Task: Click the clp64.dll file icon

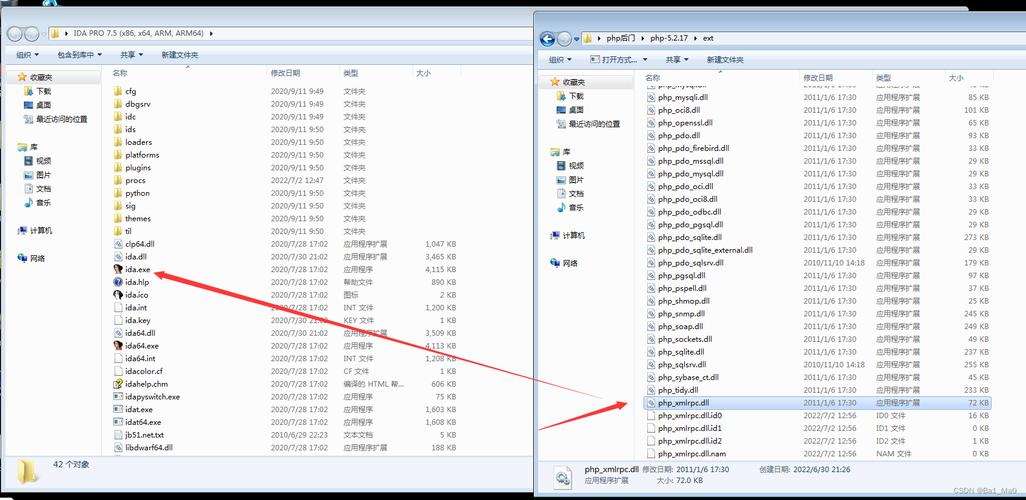Action: (118, 244)
